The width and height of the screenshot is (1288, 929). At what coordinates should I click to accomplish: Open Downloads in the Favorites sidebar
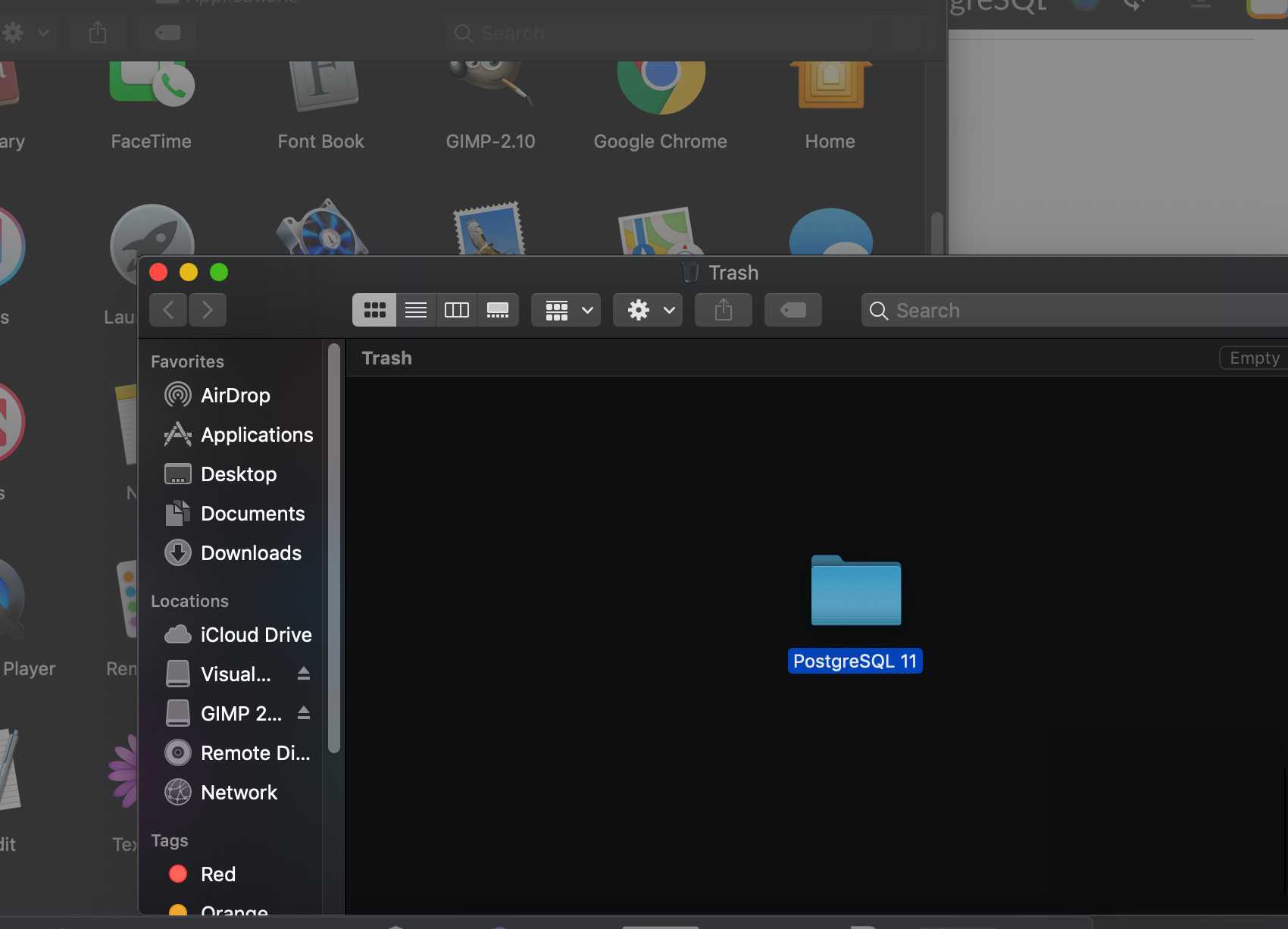251,553
